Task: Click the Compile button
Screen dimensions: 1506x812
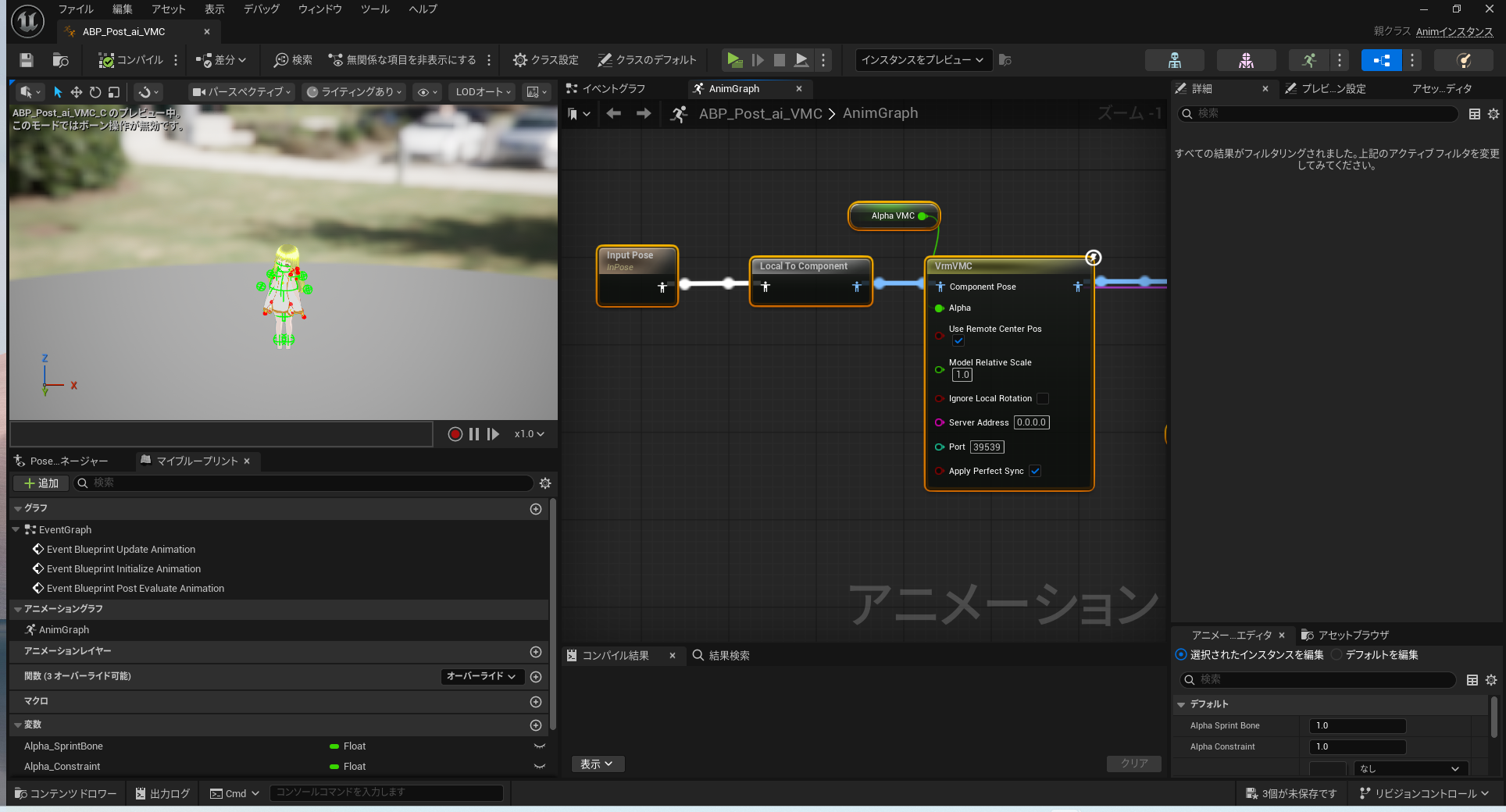Action: coord(130,60)
